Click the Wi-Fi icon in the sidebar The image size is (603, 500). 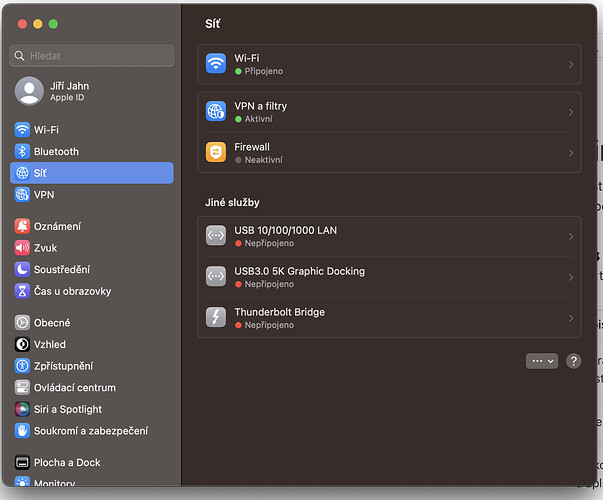22,130
